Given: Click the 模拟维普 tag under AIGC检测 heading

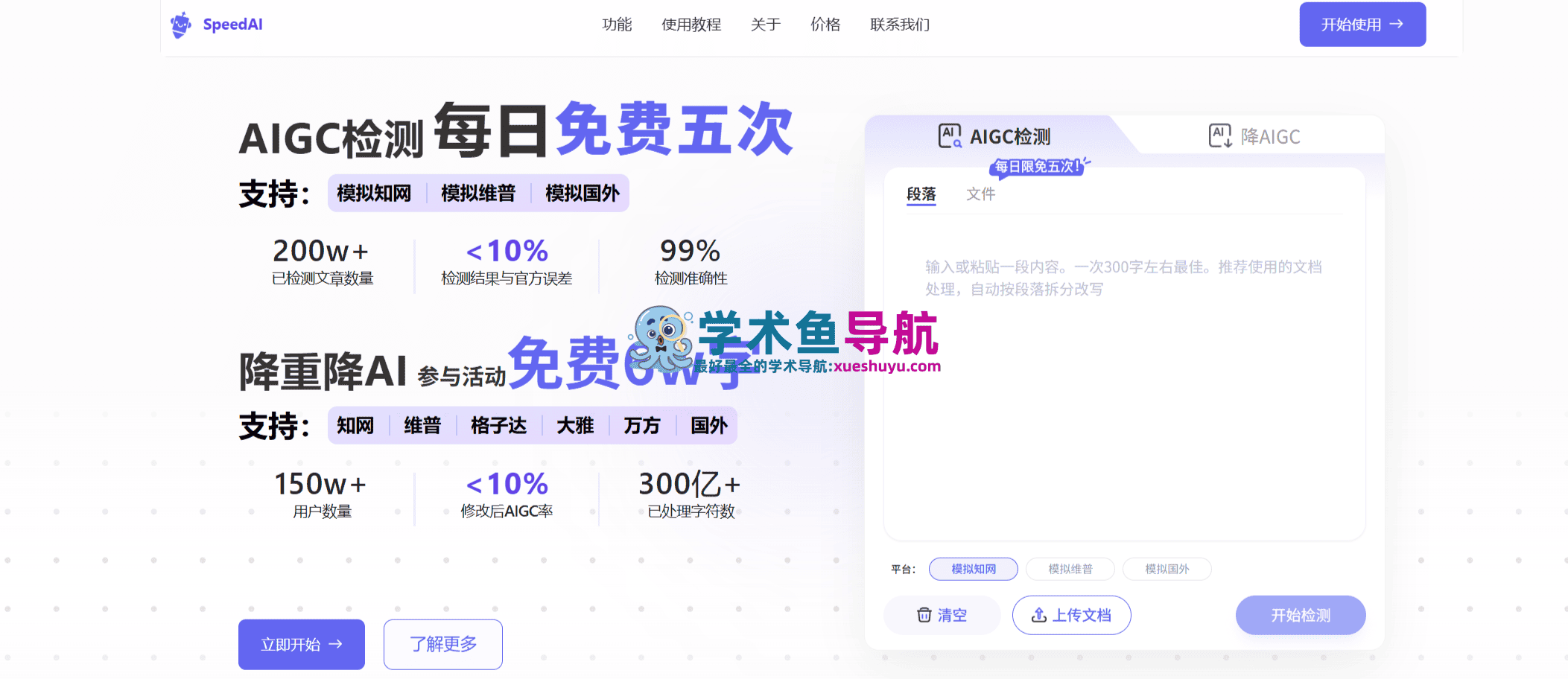Looking at the screenshot, I should (478, 194).
